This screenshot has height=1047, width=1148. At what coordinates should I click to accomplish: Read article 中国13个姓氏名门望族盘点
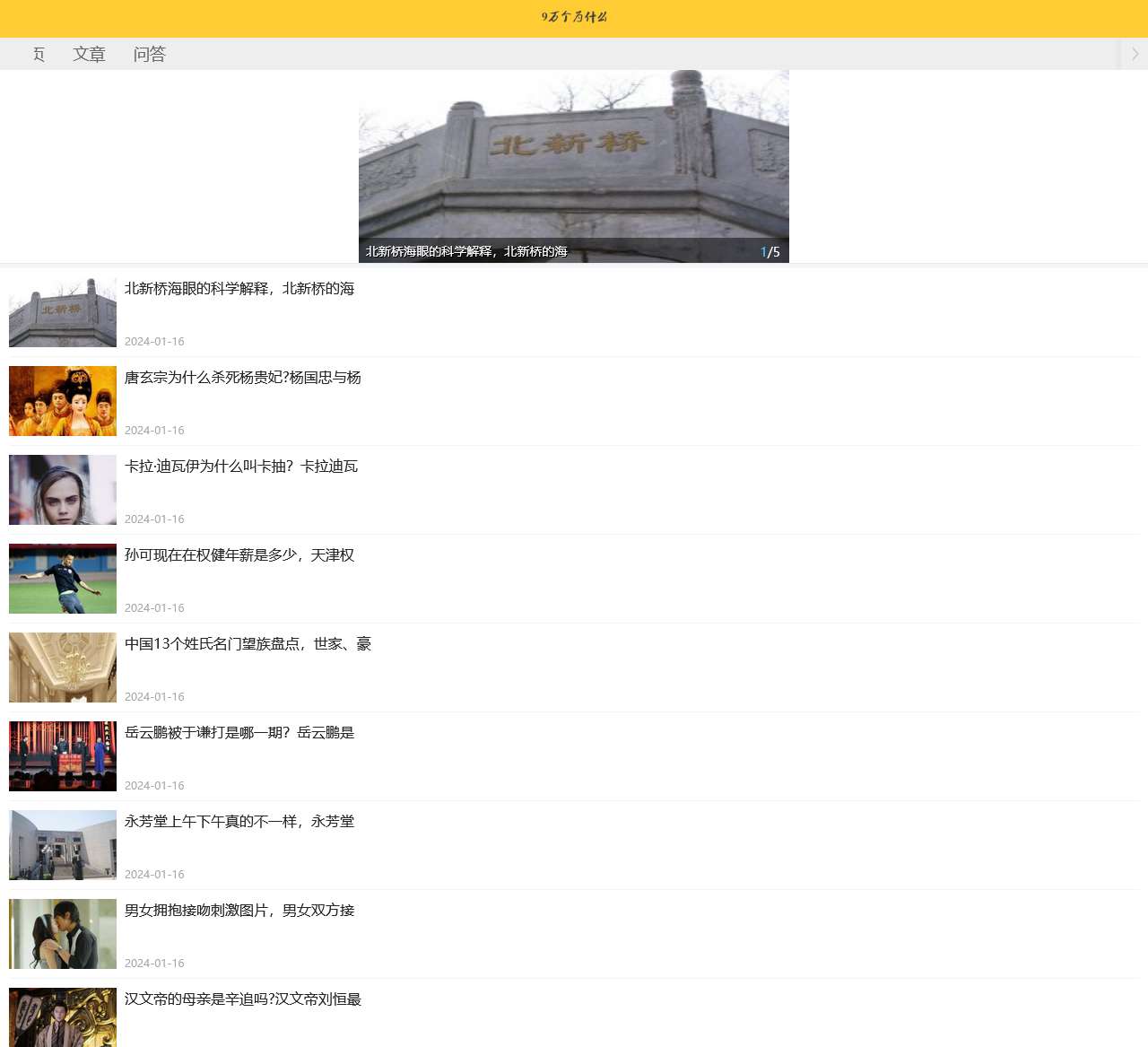[248, 644]
